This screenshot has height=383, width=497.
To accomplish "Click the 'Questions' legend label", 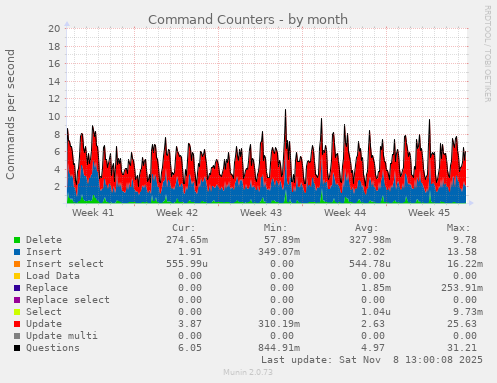I will [53, 348].
